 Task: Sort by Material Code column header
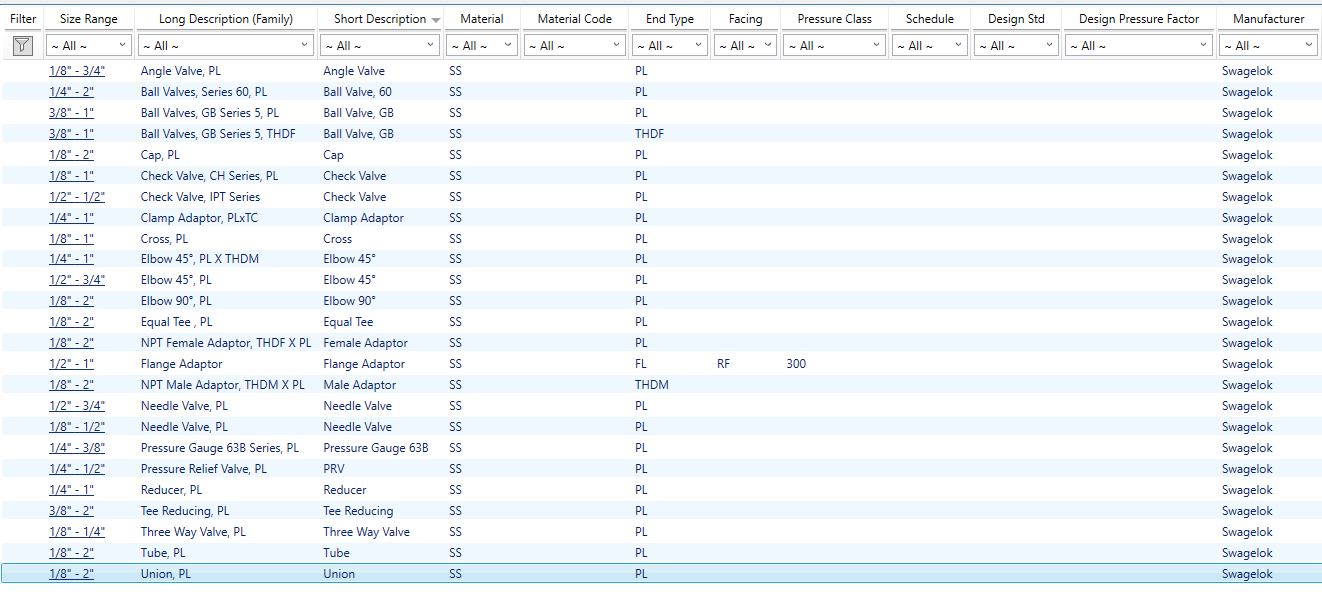[575, 19]
